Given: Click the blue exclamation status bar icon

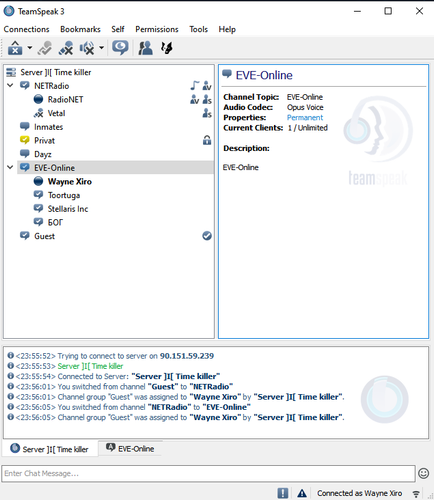Looking at the screenshot, I should click(283, 493).
